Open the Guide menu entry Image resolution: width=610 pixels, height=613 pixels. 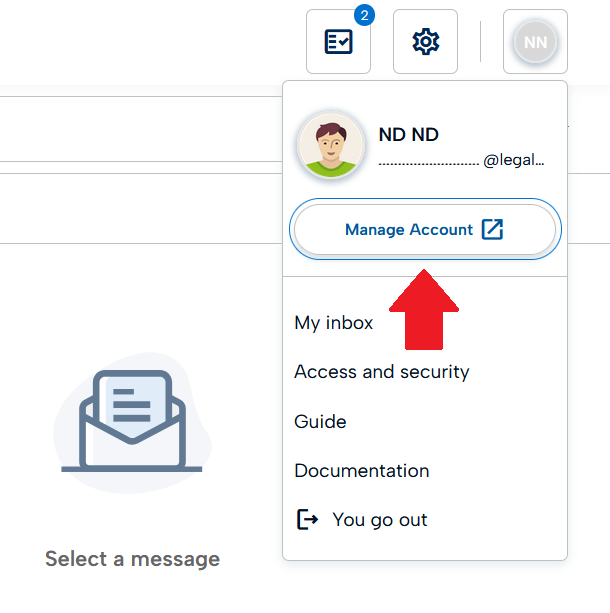[x=320, y=422]
